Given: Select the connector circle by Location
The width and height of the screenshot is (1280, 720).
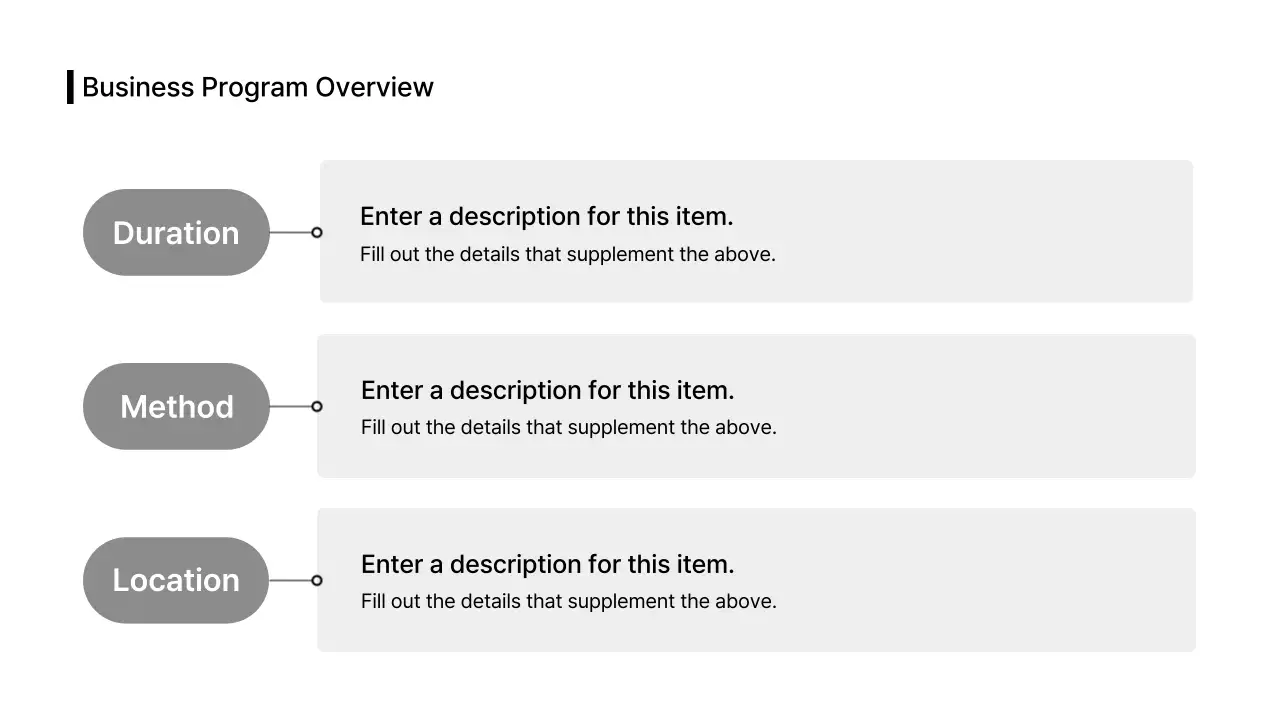Looking at the screenshot, I should pos(317,580).
